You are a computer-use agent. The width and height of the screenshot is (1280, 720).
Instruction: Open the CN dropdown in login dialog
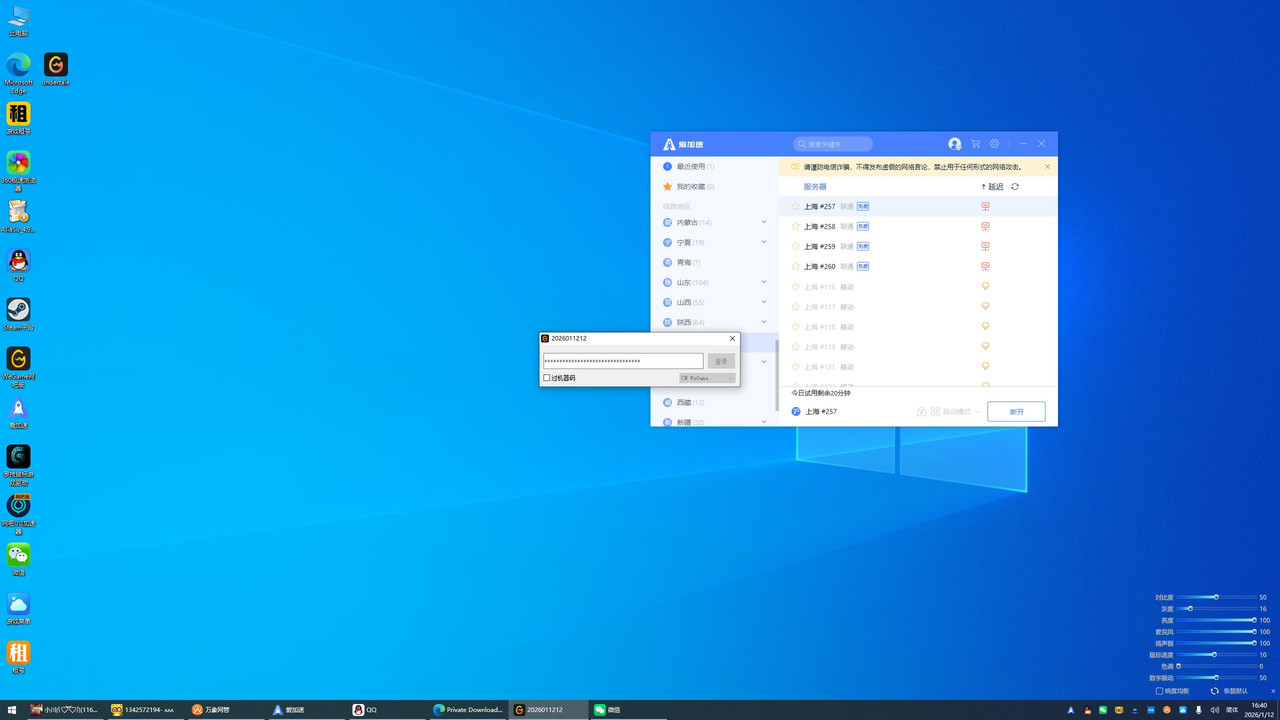pyautogui.click(x=707, y=378)
